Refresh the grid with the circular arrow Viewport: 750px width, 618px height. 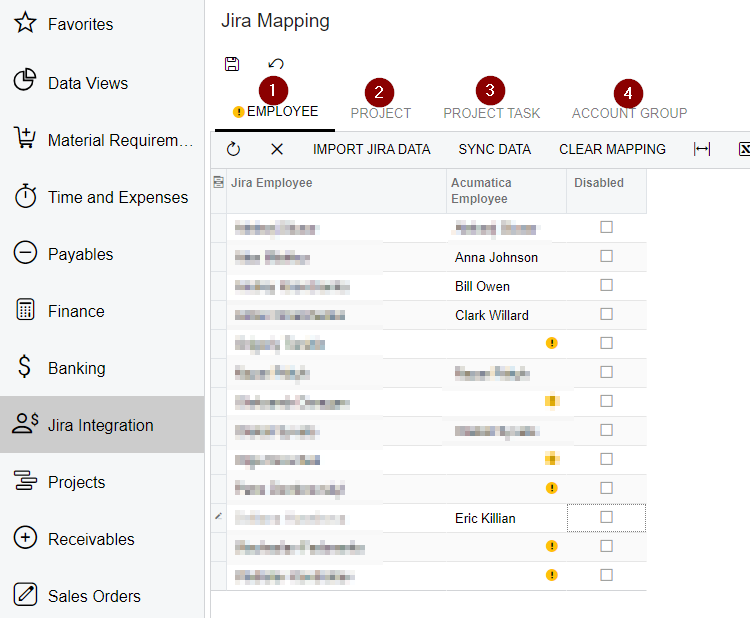pyautogui.click(x=233, y=149)
